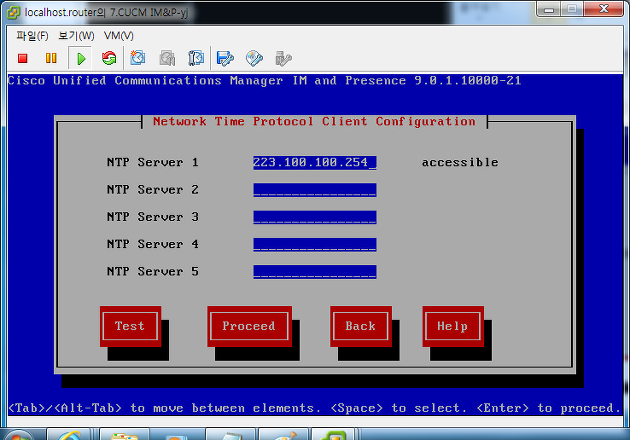The height and width of the screenshot is (440, 630).
Task: Click the Tab/Alt-Tab navigation hint line
Action: tap(315, 408)
